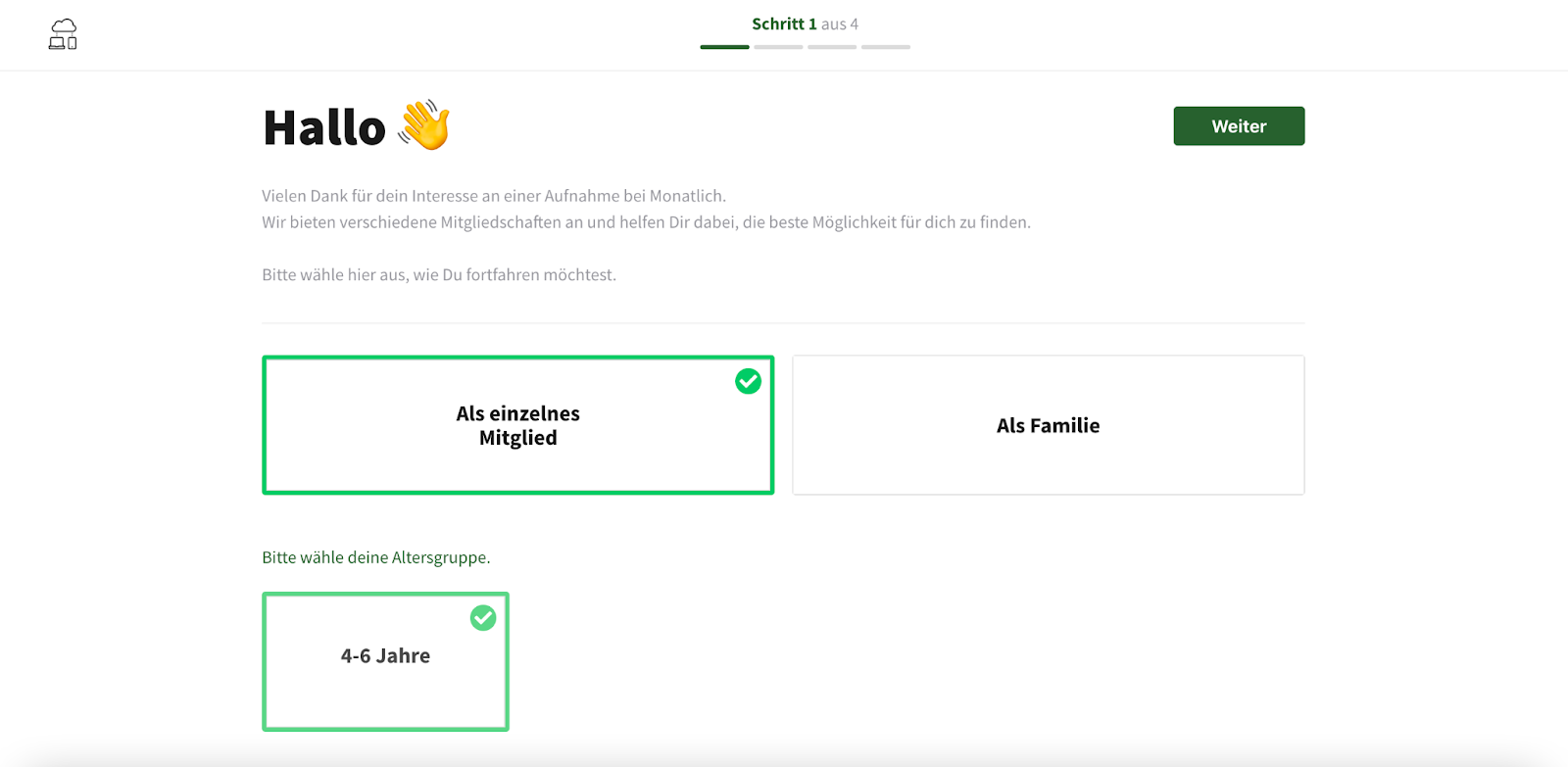Continue with the Weiter button
Screen dimensions: 1568x767
tap(1239, 126)
